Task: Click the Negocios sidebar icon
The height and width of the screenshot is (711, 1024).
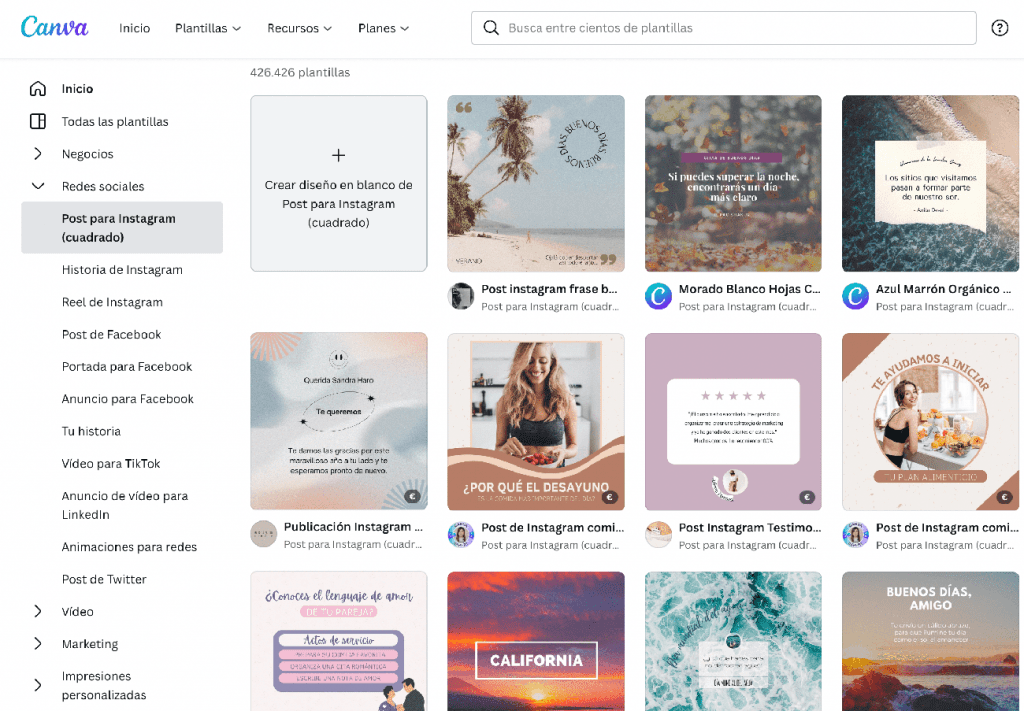Action: 39,153
